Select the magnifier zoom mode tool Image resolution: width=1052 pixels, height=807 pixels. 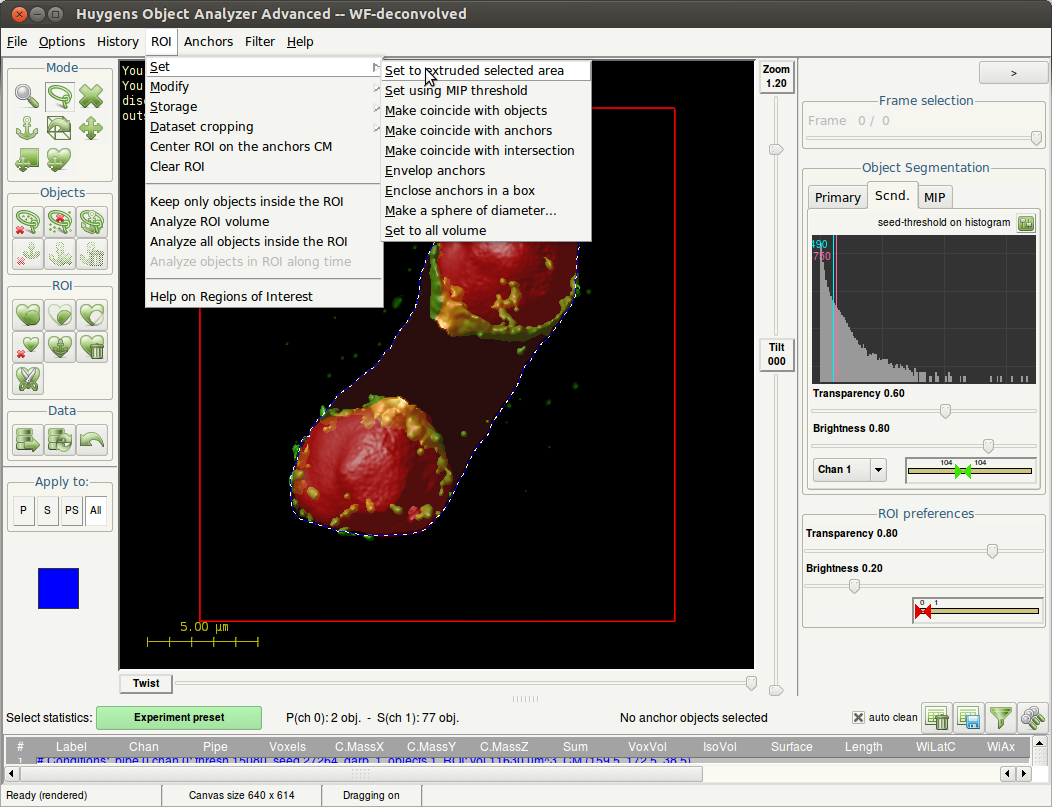point(28,96)
